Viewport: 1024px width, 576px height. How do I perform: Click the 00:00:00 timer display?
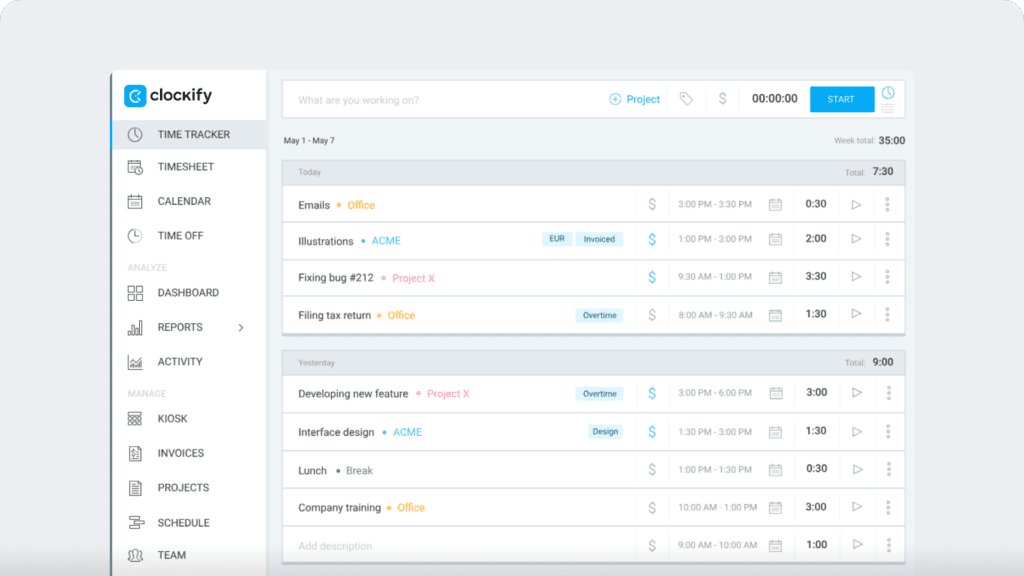(774, 99)
